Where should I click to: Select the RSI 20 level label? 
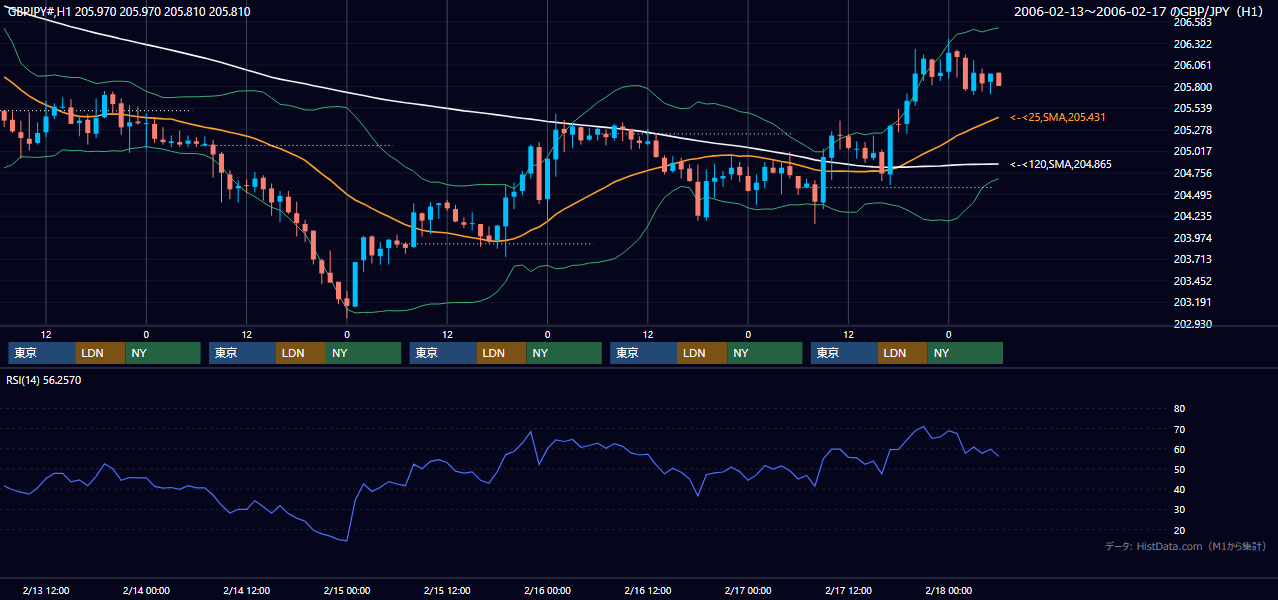[1179, 530]
